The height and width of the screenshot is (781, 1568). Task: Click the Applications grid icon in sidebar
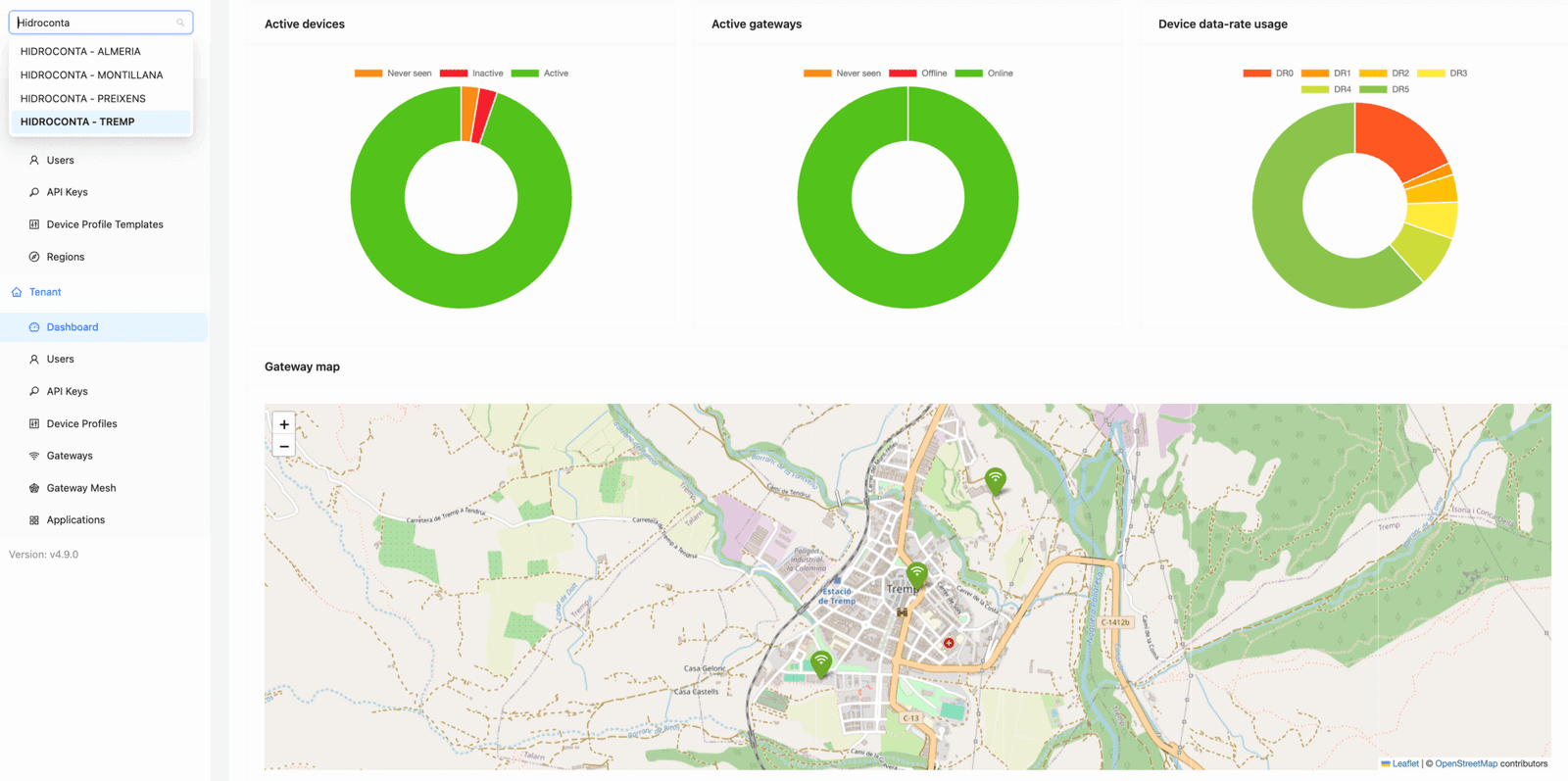(34, 520)
